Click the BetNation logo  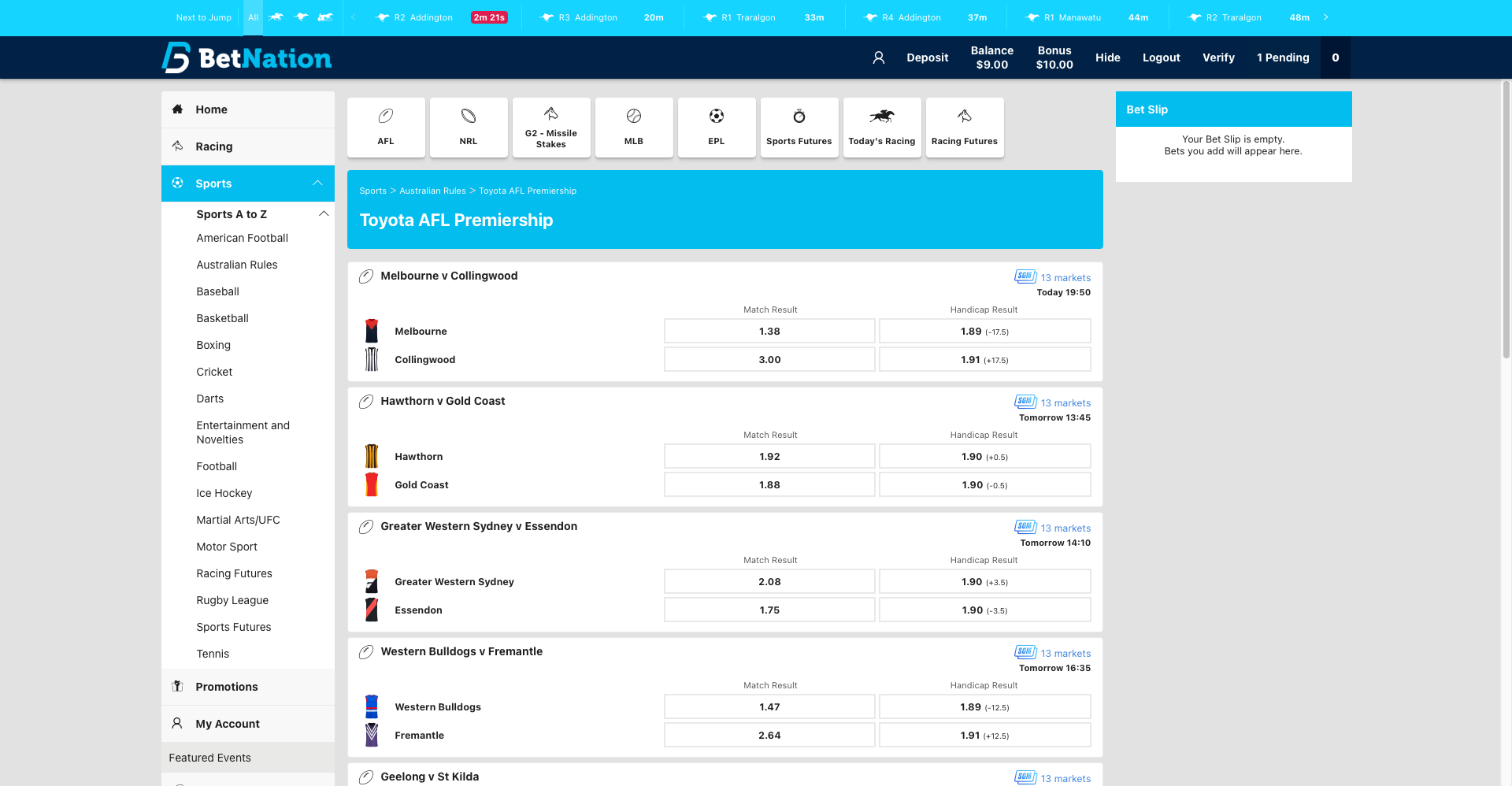(x=247, y=57)
